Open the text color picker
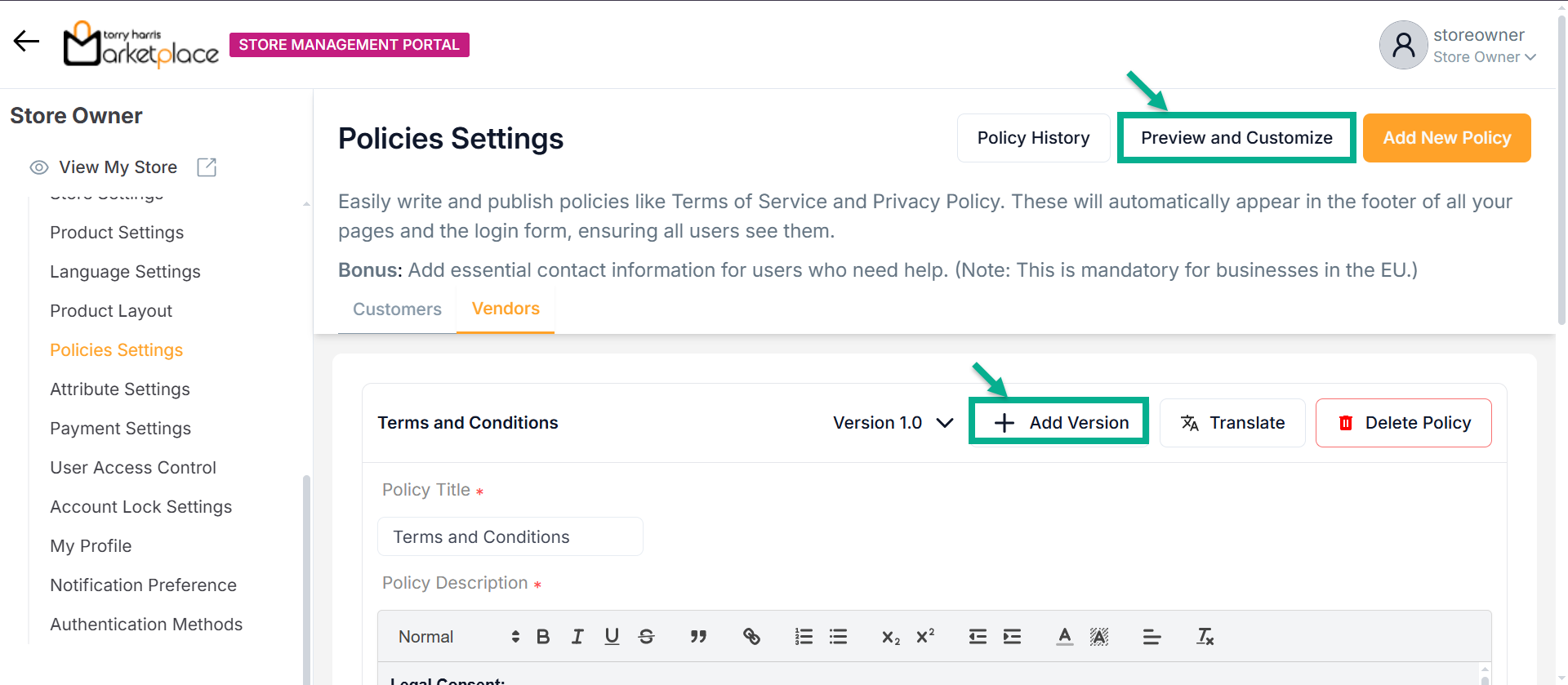The height and width of the screenshot is (685, 1568). point(1064,637)
